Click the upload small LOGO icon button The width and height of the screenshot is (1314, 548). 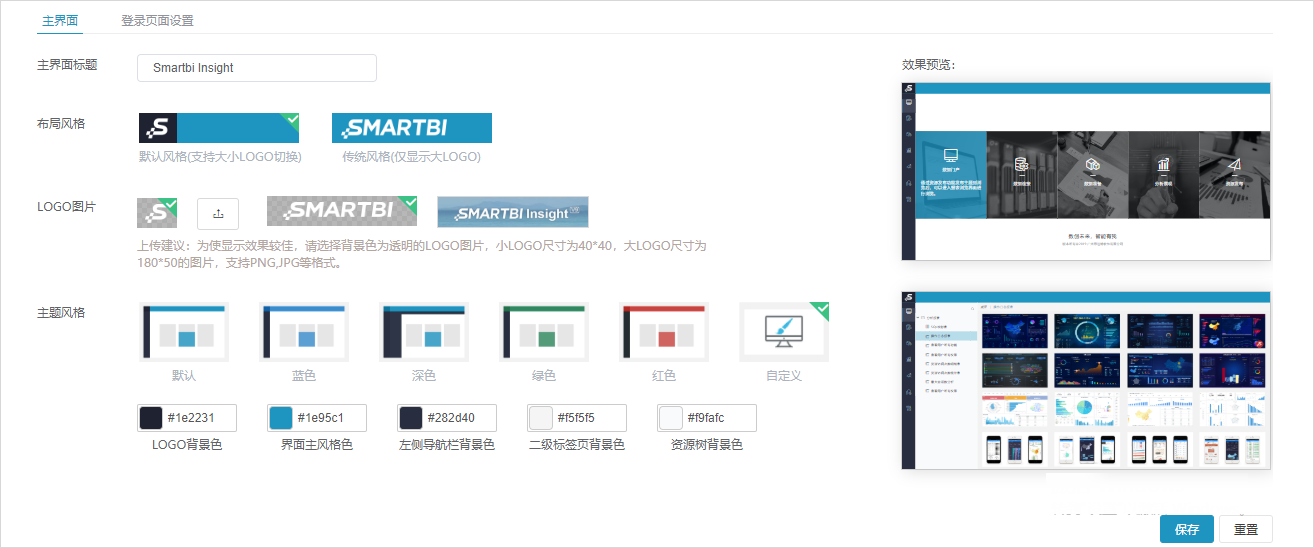pyautogui.click(x=218, y=213)
